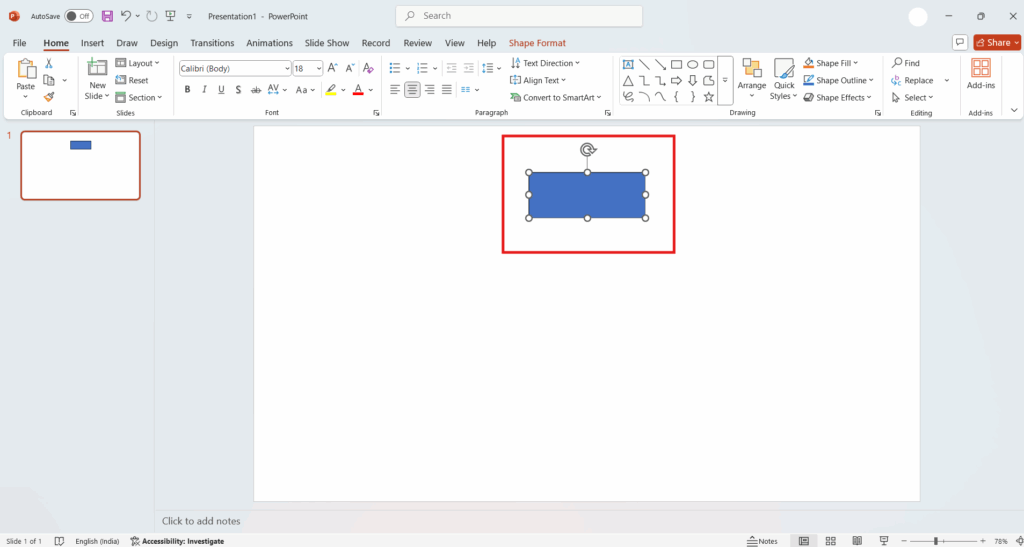This screenshot has width=1024, height=547.
Task: Select slide 1 thumbnail in panel
Action: point(81,165)
